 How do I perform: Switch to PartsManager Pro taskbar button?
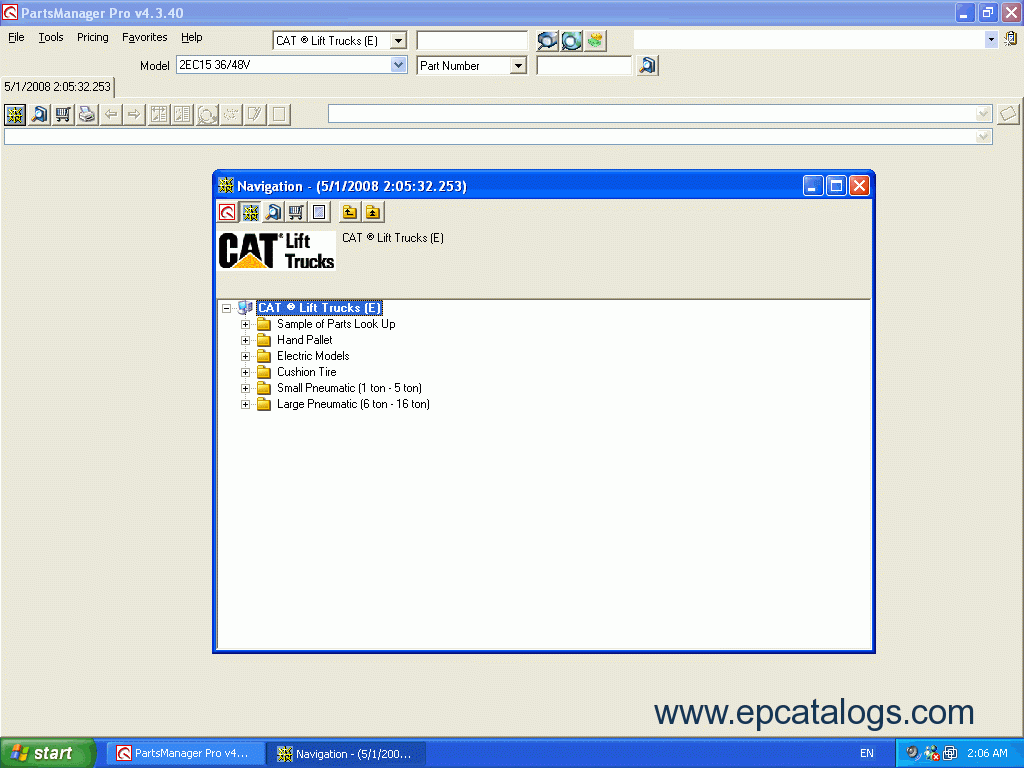[x=185, y=753]
